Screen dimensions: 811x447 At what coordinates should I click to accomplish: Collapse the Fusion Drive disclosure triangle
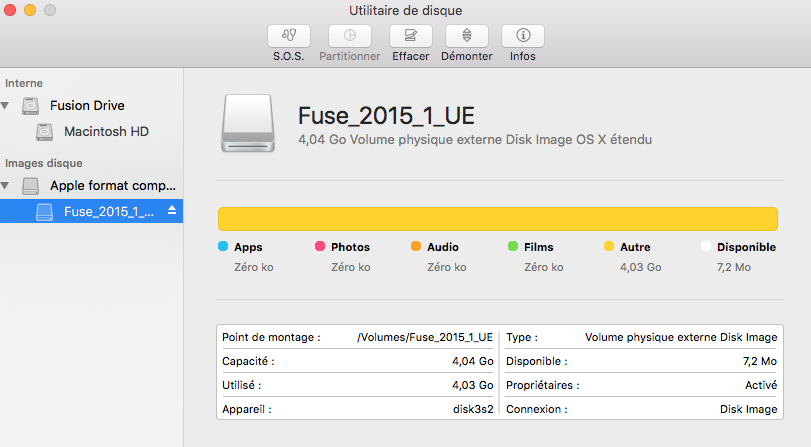(6, 105)
